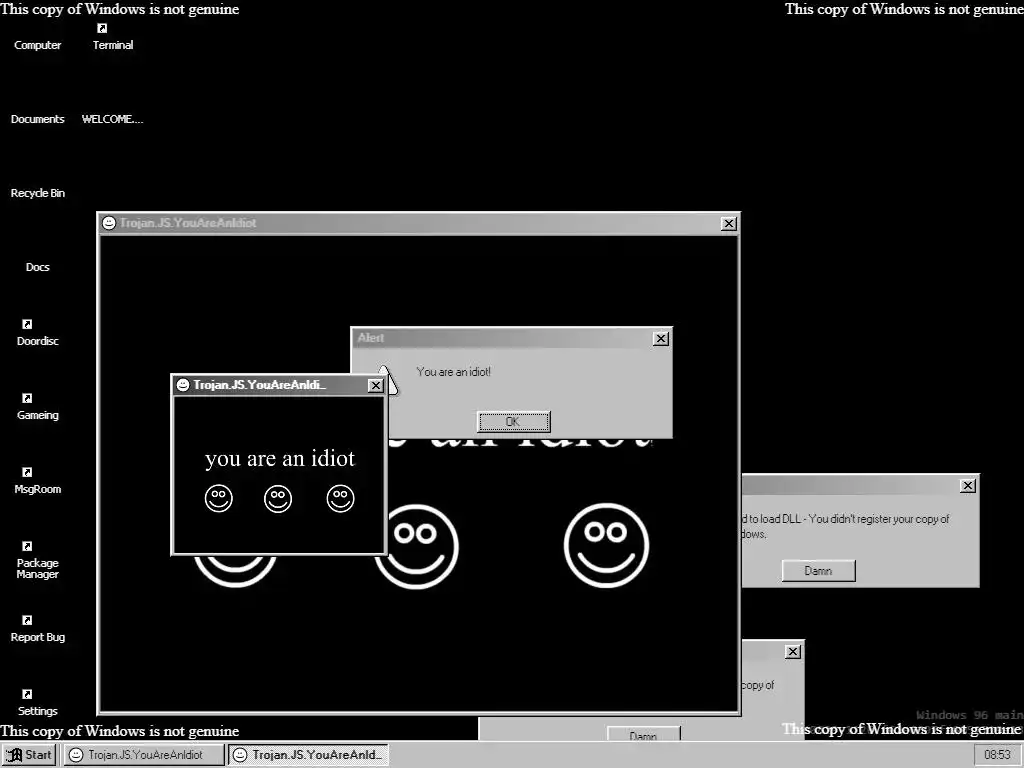1024x768 pixels.
Task: Open the Docs desktop icon
Action: click(x=37, y=266)
